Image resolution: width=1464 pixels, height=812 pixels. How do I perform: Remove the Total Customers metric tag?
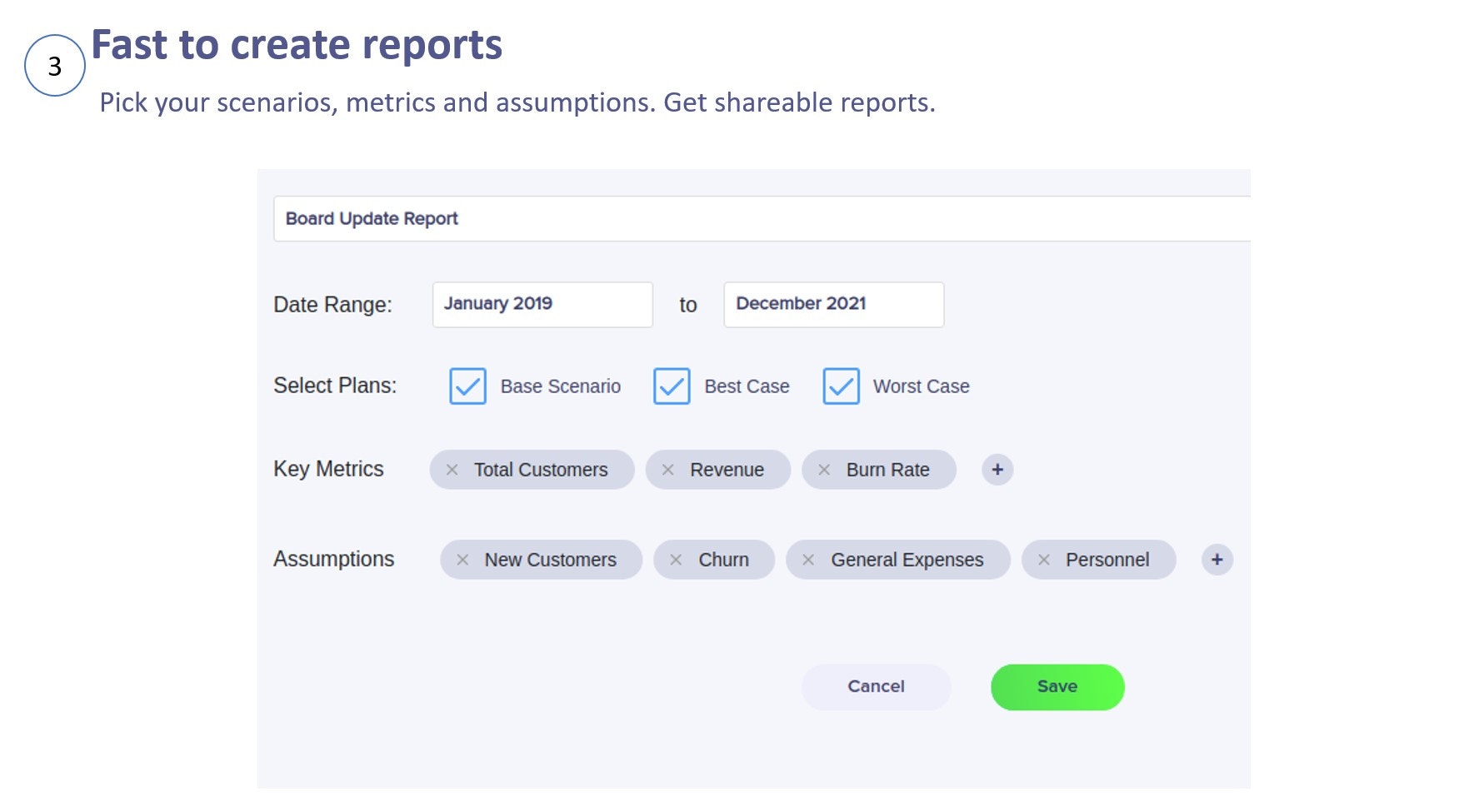coord(452,470)
